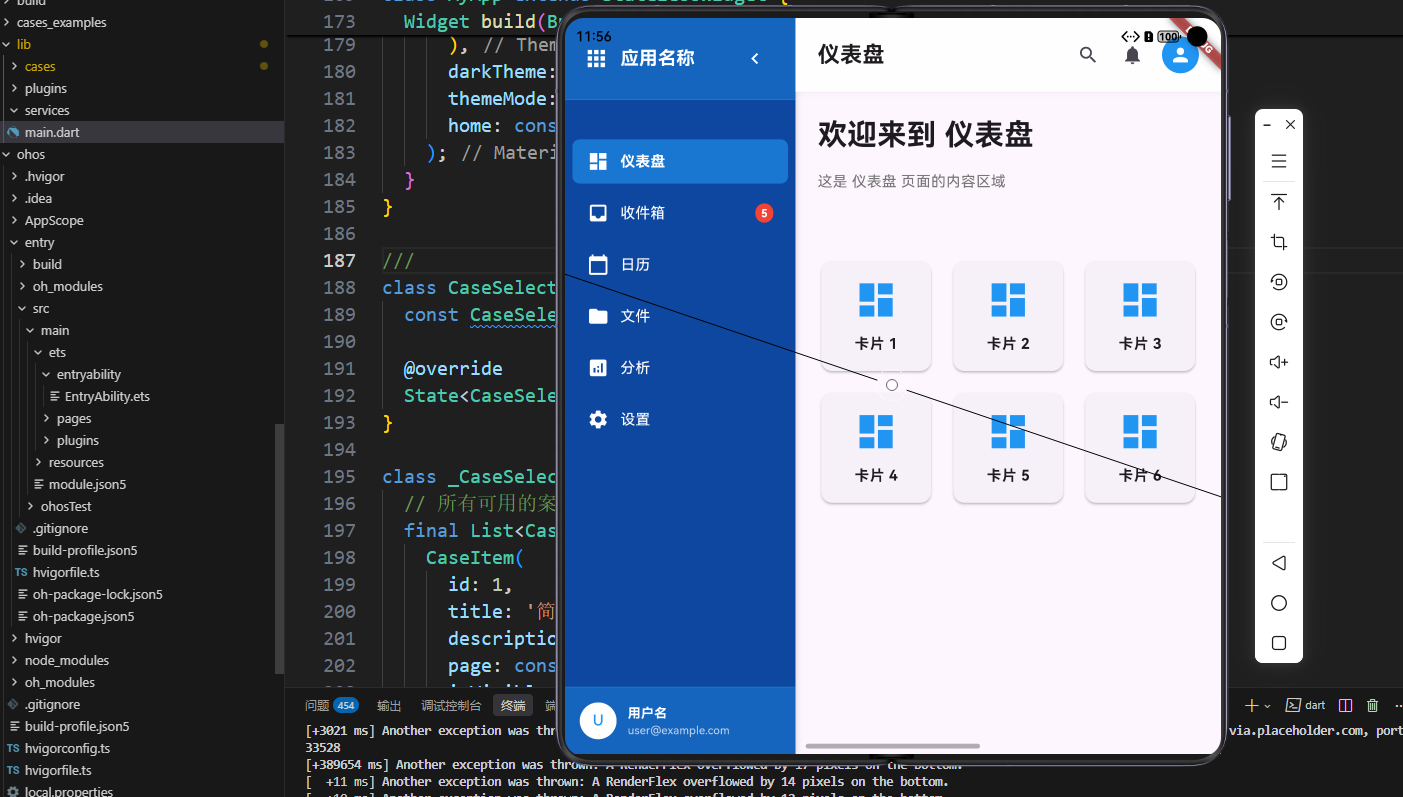The height and width of the screenshot is (797, 1403).
Task: Open search in the dashboard app header
Action: coord(1088,56)
